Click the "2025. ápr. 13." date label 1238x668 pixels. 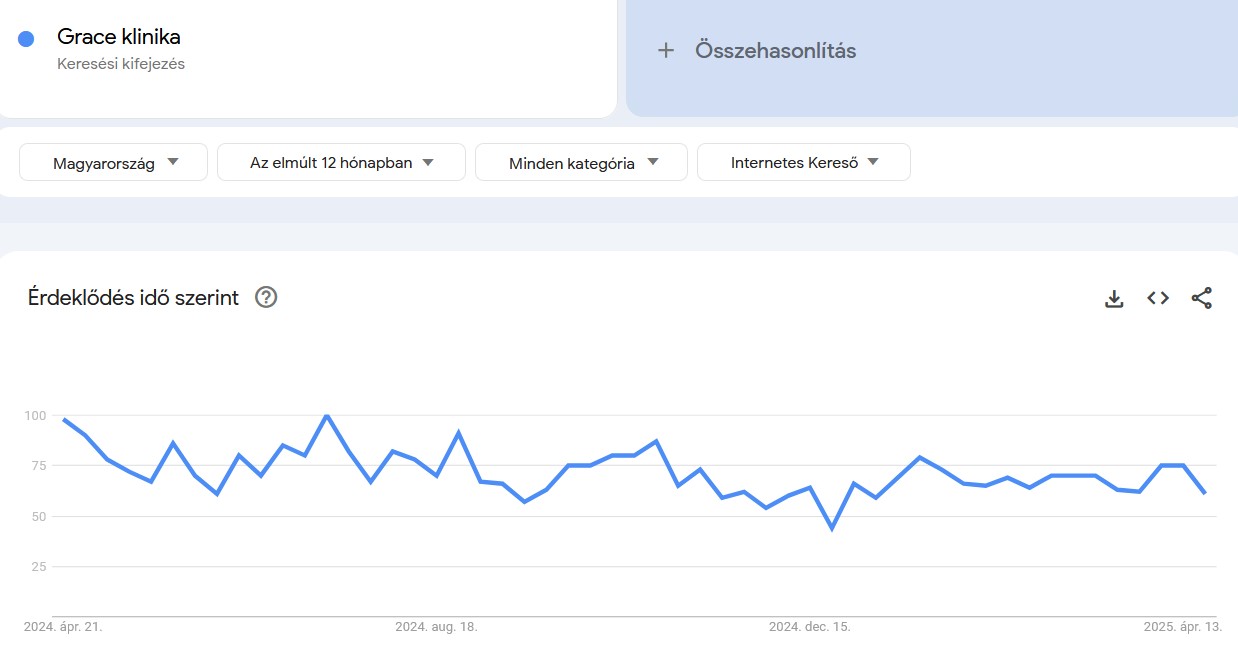click(1183, 627)
